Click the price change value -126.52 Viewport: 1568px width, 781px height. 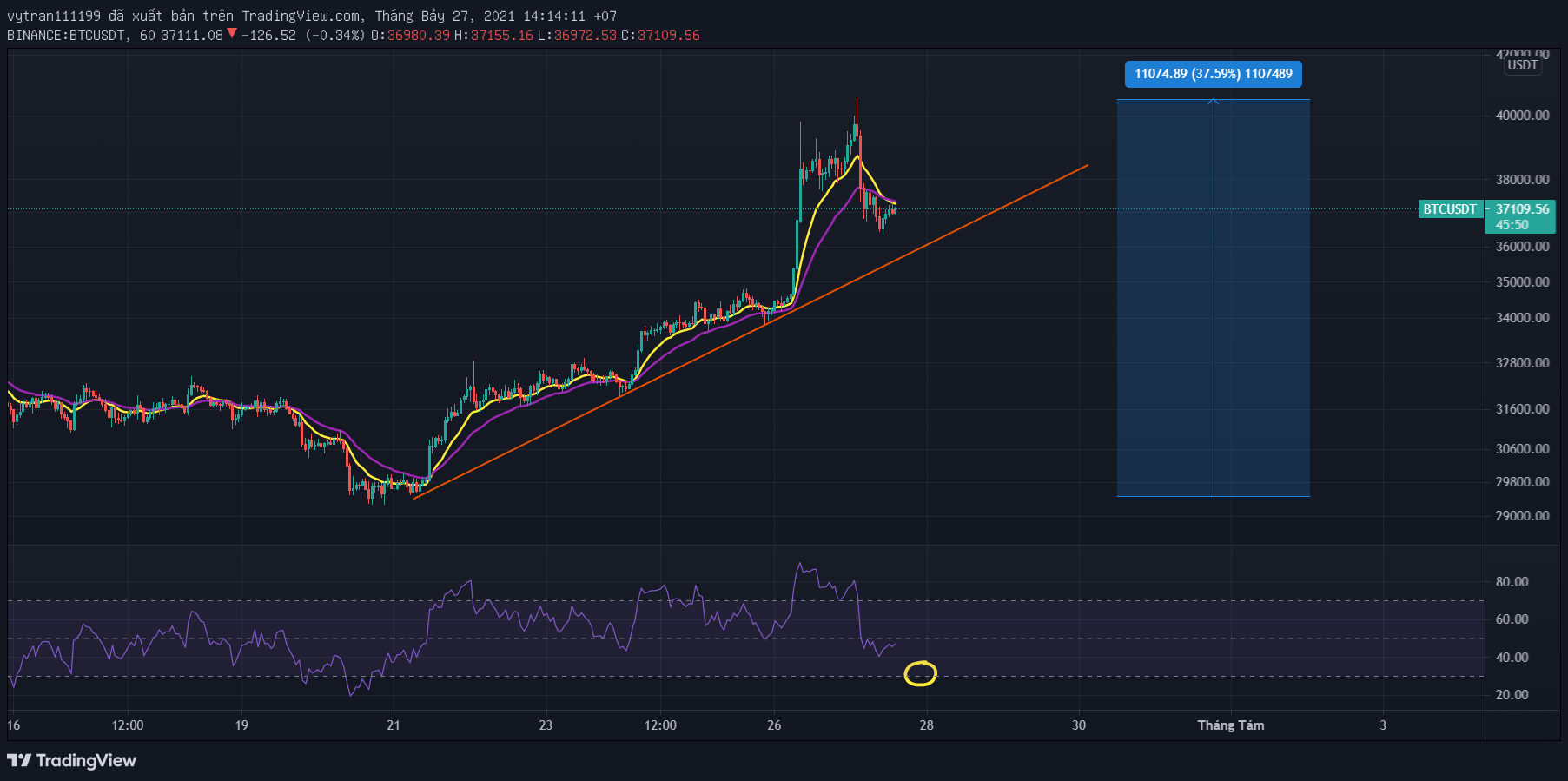point(268,36)
